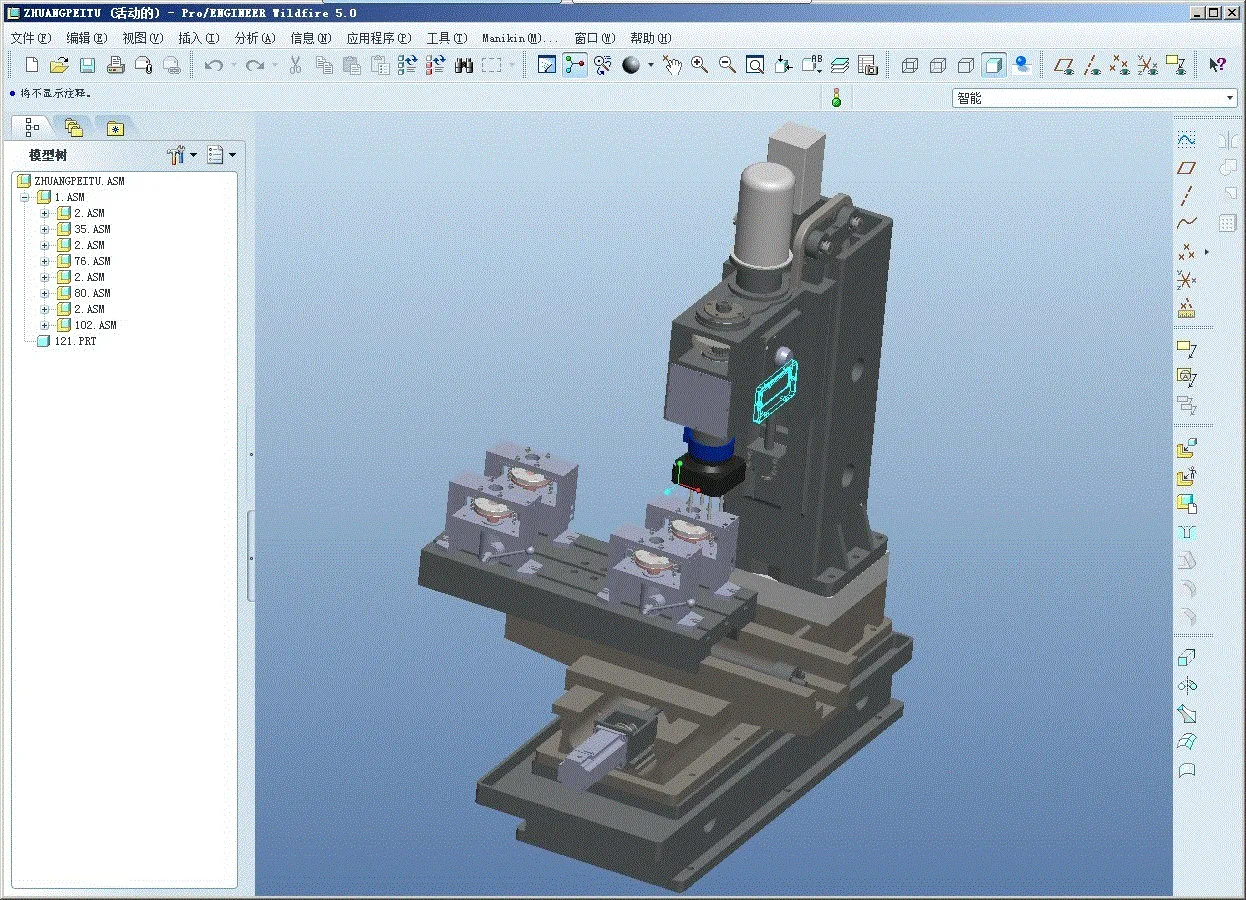Expand the 102.ASM tree node
Image resolution: width=1246 pixels, height=900 pixels.
click(x=45, y=325)
